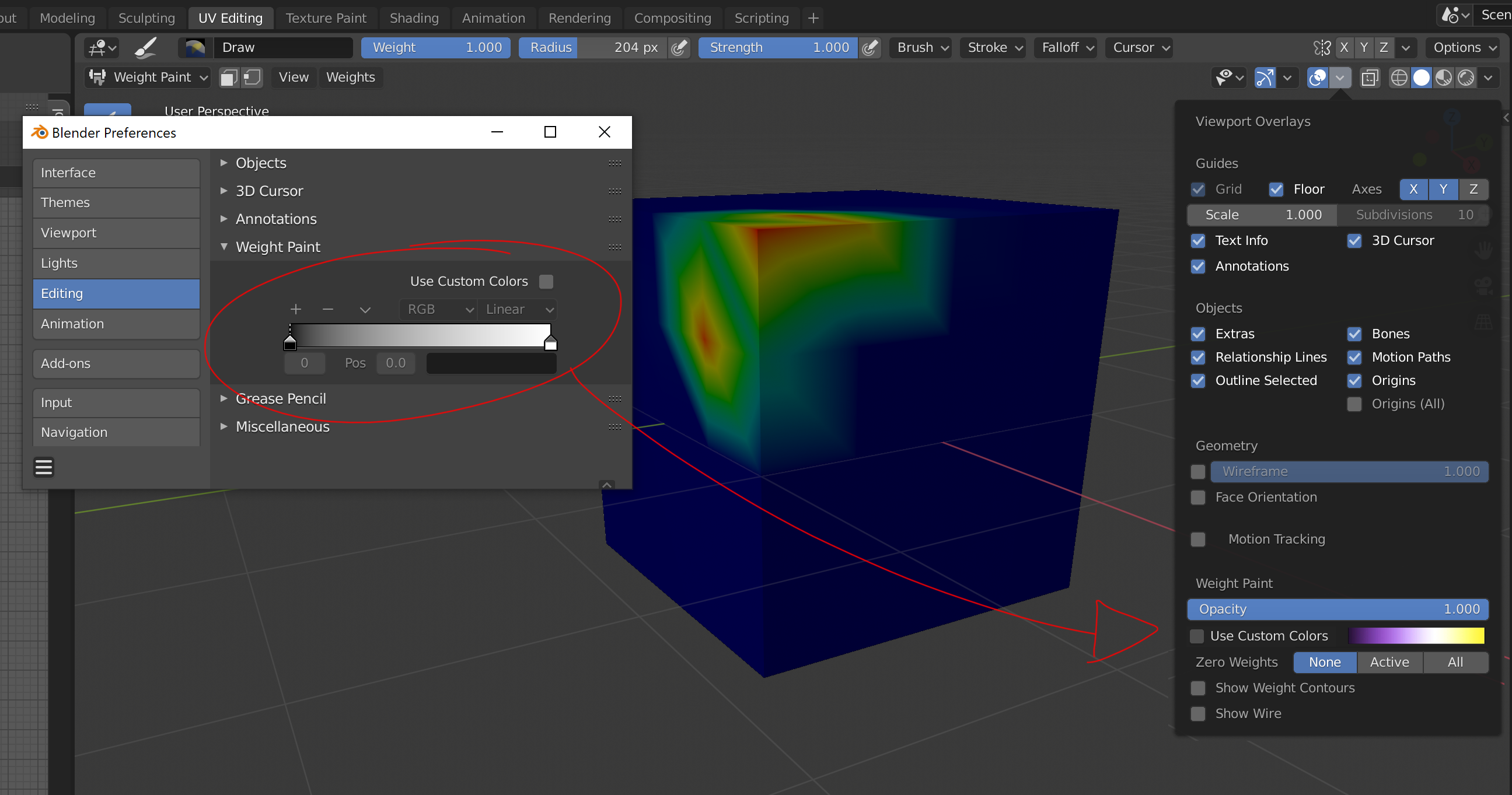
Task: Collapse the Weight Paint preferences panel
Action: click(224, 247)
